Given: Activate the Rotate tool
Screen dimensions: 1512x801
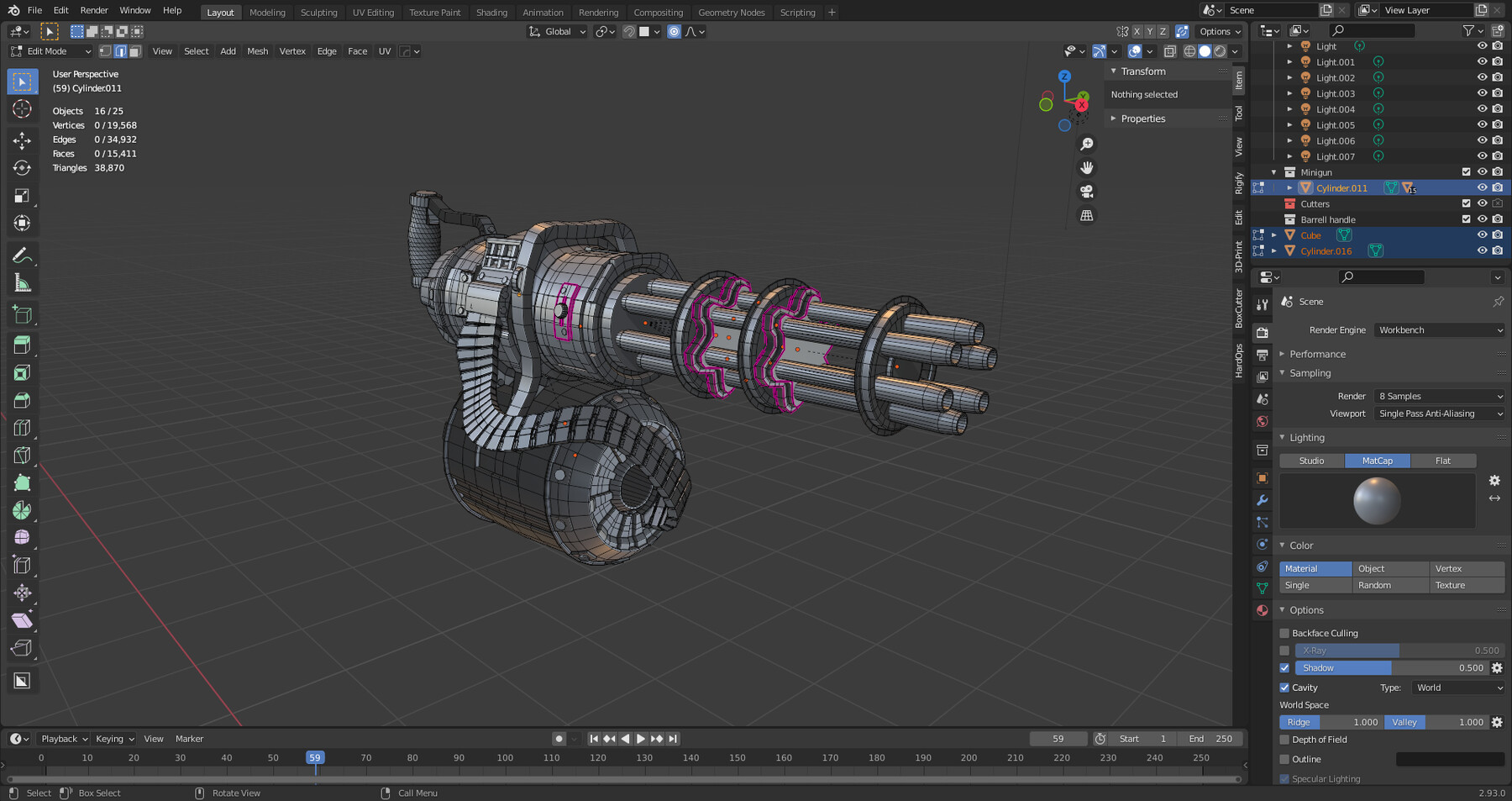Looking at the screenshot, I should point(21,167).
